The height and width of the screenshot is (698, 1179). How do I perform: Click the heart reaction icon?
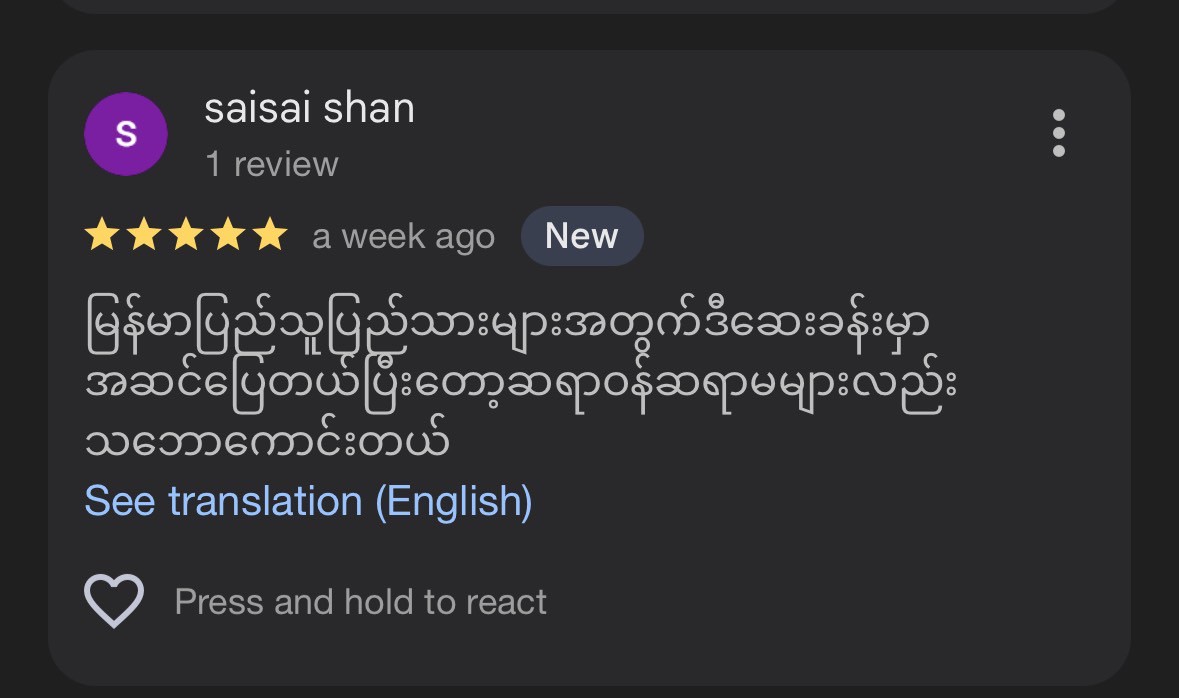[x=113, y=600]
